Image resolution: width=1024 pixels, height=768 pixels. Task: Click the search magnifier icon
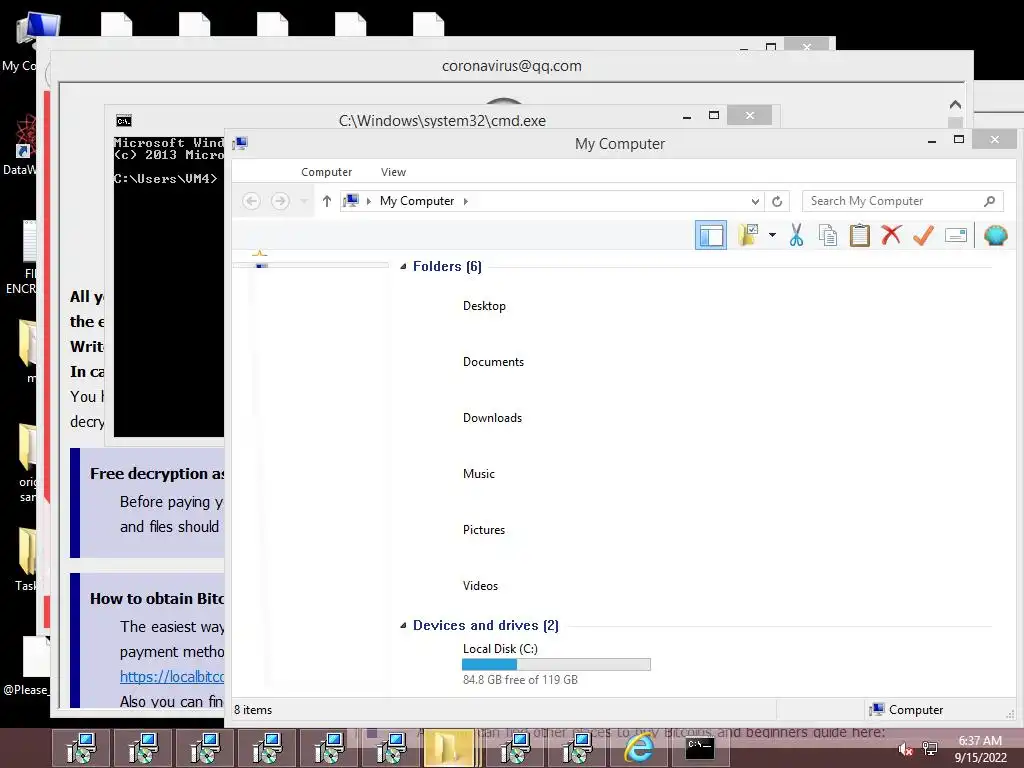point(989,201)
